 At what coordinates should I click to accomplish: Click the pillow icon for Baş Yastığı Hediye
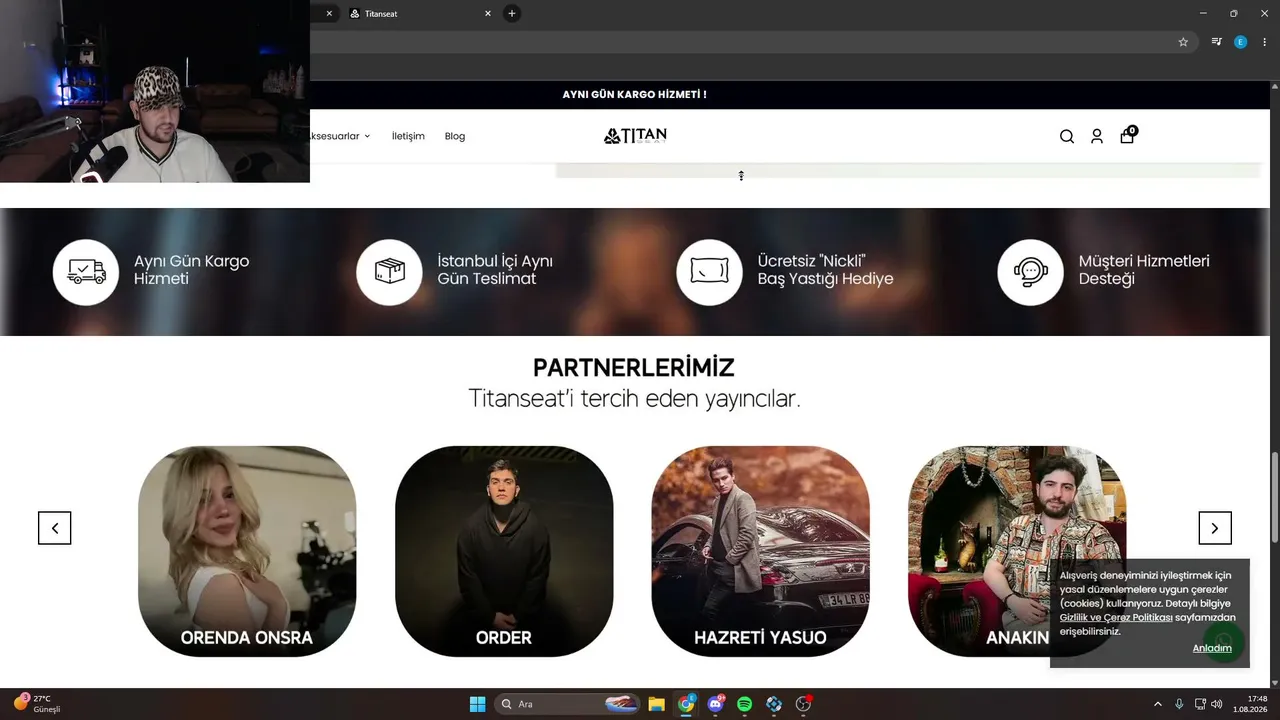pos(709,272)
